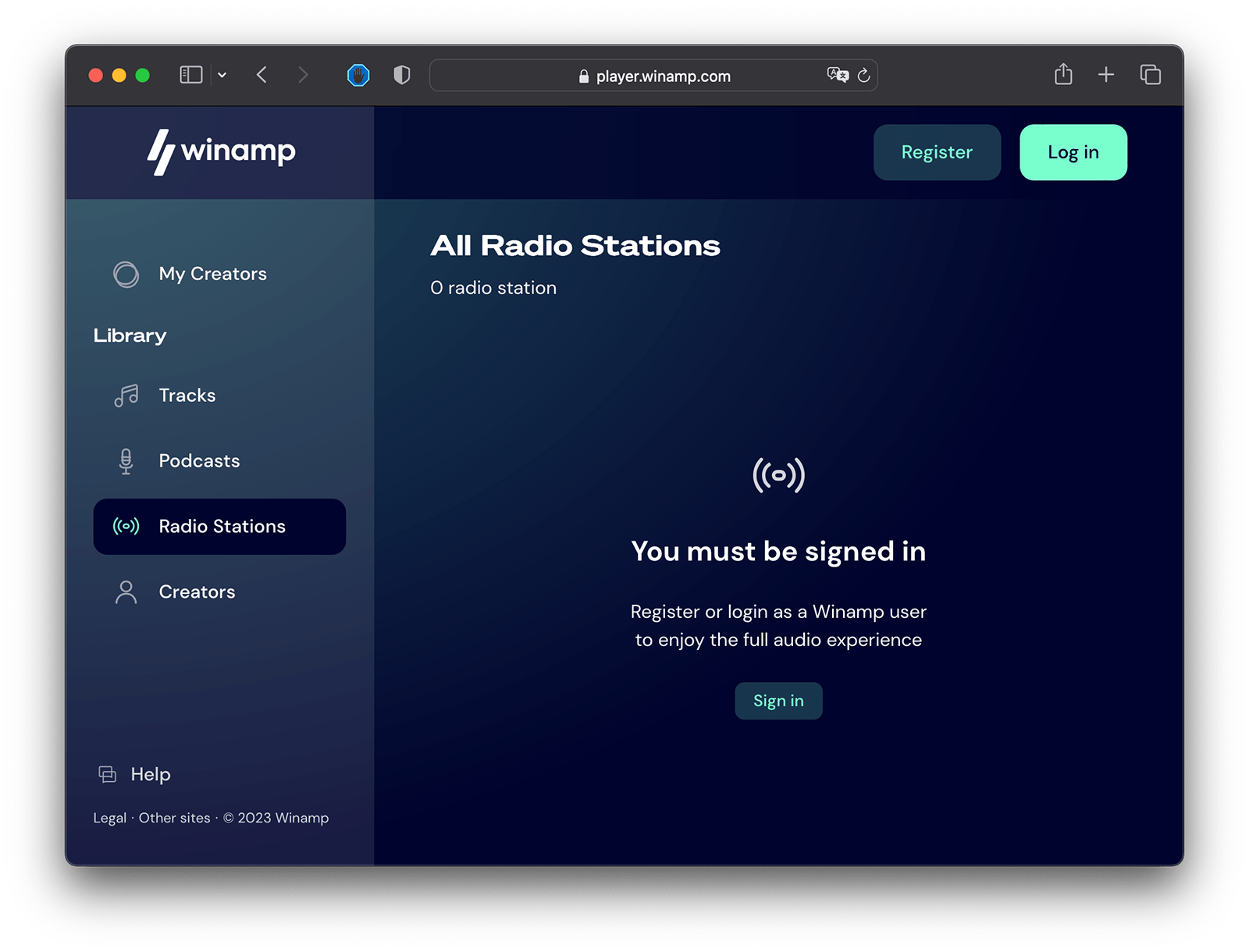The height and width of the screenshot is (952, 1249).
Task: Click the "You must be signed in" message
Action: pyautogui.click(x=778, y=552)
